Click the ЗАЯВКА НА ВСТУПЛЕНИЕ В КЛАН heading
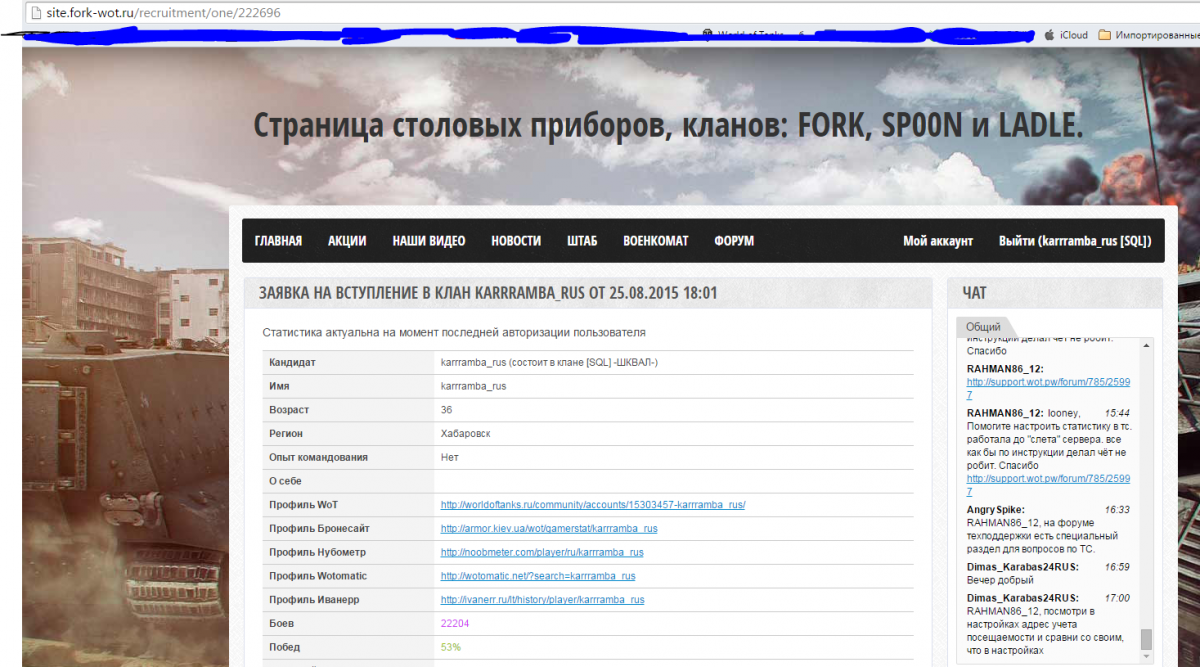 point(488,294)
